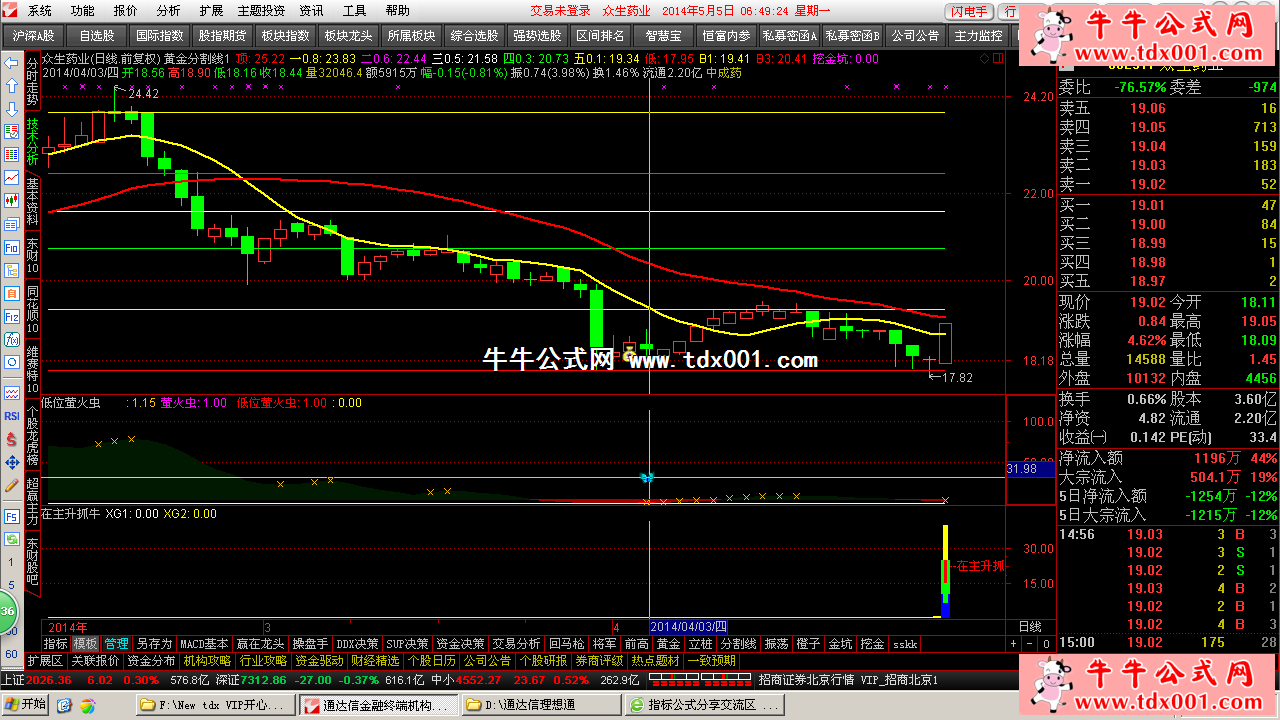Apply the DDX决策 template tab
1280x720 pixels.
358,644
